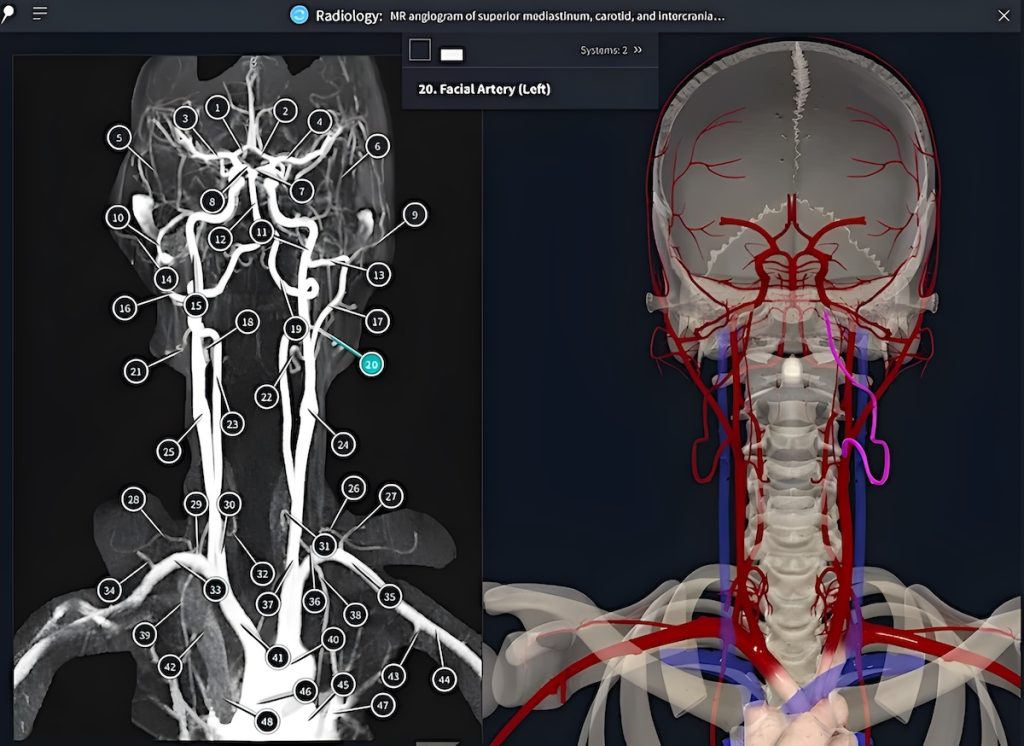Select marker 25 on the left carotid

click(x=167, y=452)
